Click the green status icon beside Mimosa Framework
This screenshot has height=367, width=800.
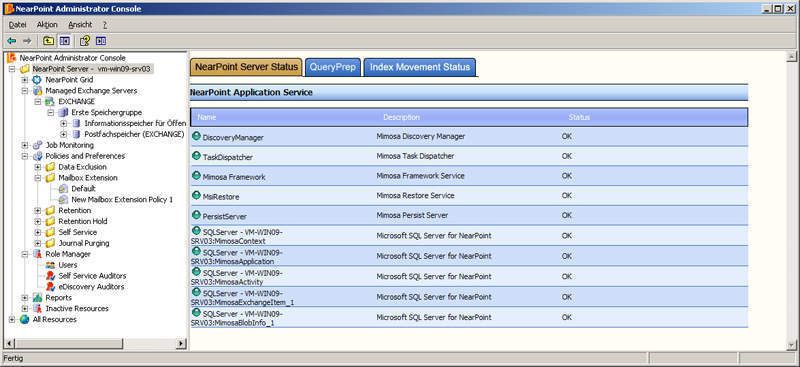[196, 175]
